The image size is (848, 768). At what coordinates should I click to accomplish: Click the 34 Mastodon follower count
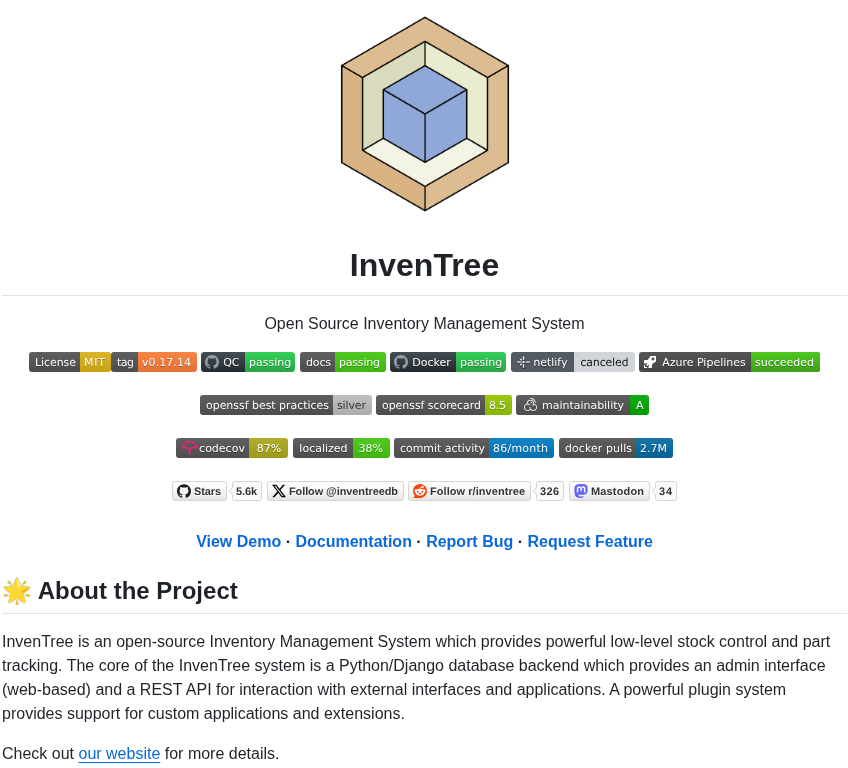[x=665, y=491]
